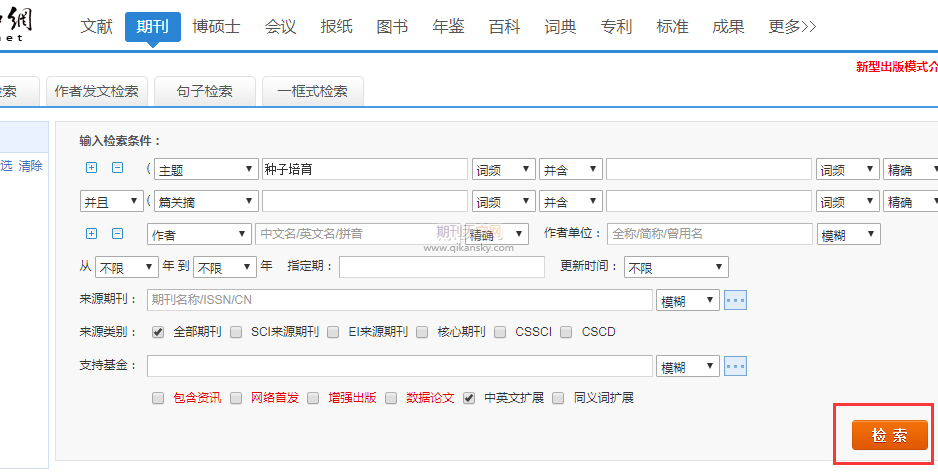
Task: Open the 来源期刊 browse button
Action: [x=736, y=300]
